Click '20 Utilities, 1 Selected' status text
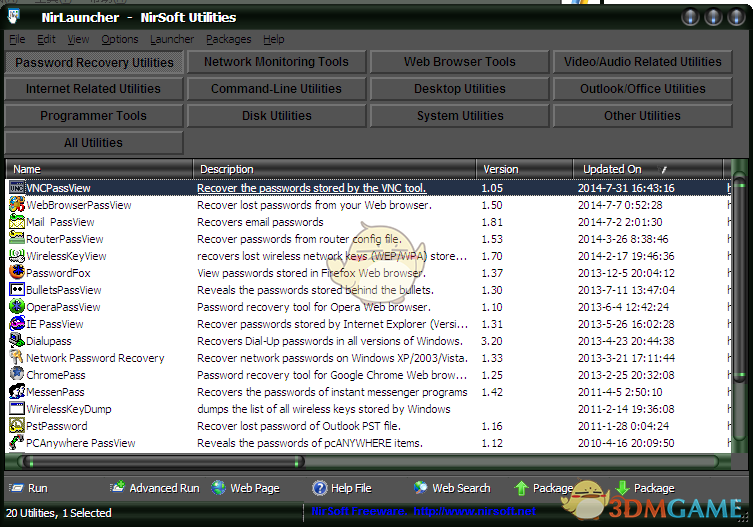Viewport: 753px width, 527px height. 59,513
